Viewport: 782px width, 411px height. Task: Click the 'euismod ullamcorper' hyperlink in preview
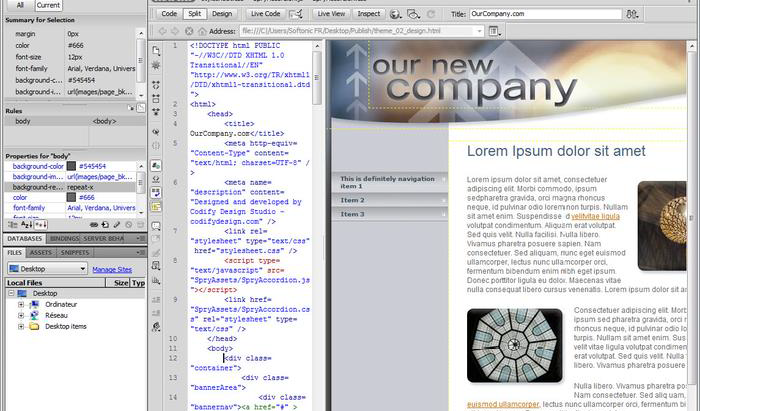click(x=503, y=404)
